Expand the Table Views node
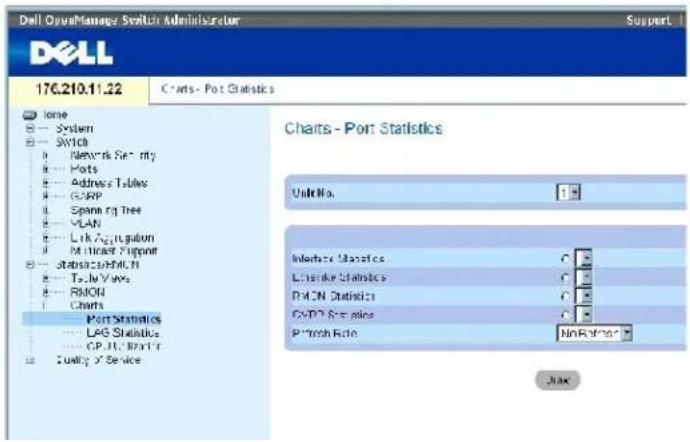The width and height of the screenshot is (690, 442). coord(45,278)
